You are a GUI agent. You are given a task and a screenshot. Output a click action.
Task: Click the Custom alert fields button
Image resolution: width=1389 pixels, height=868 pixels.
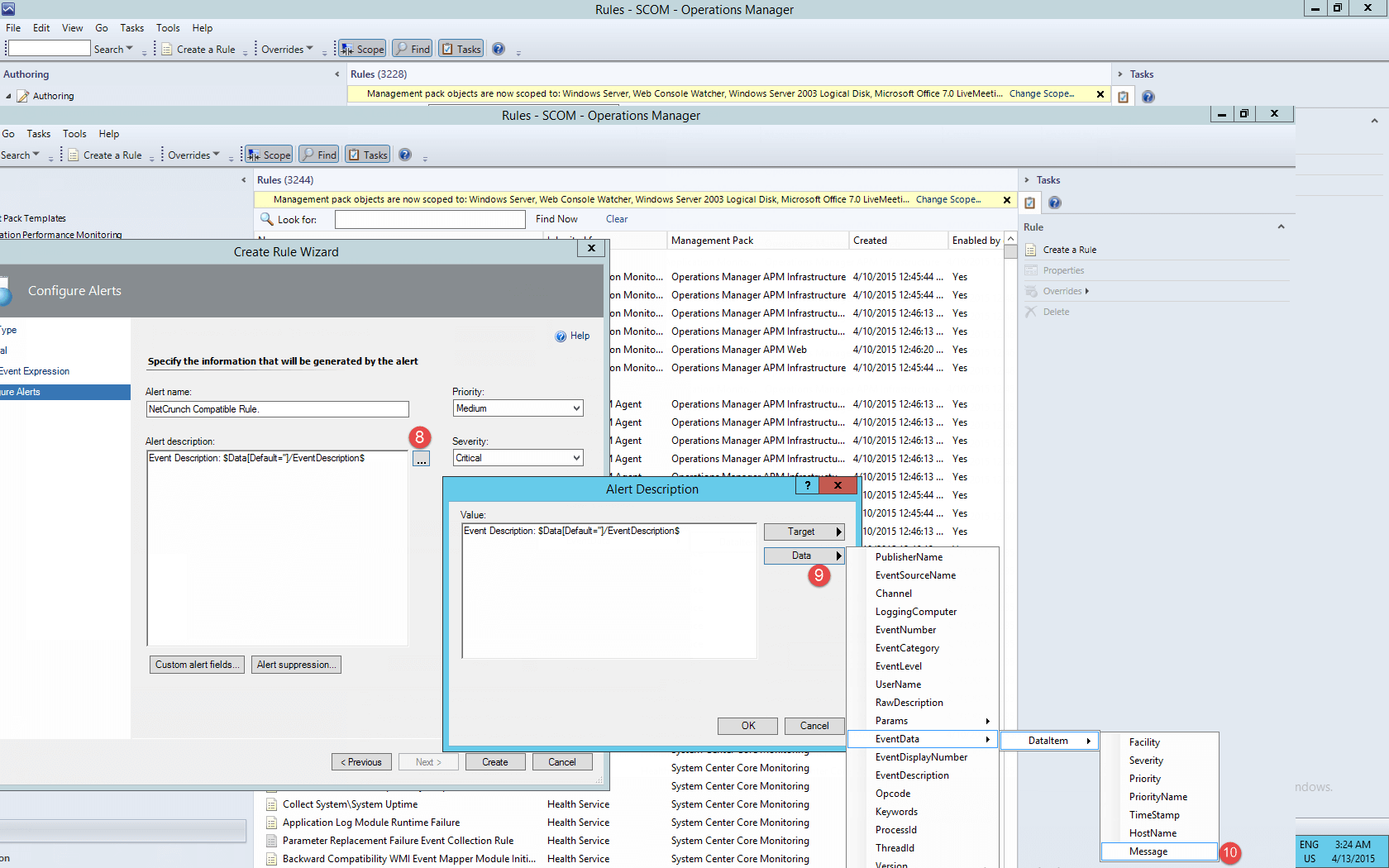pos(197,665)
